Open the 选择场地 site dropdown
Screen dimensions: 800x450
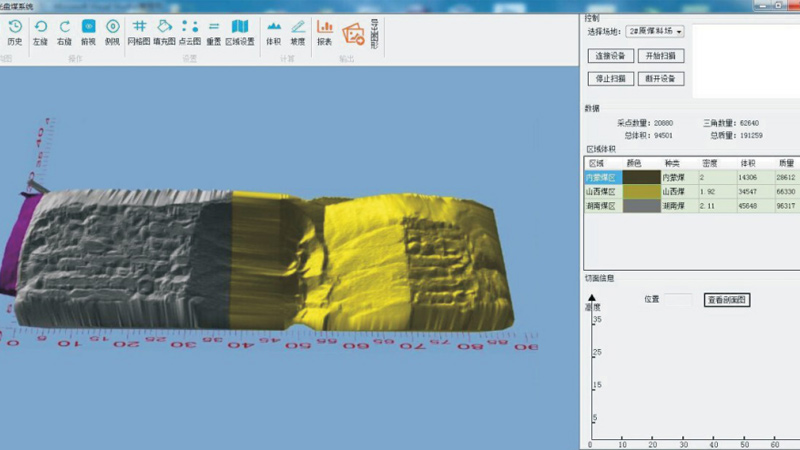(656, 32)
